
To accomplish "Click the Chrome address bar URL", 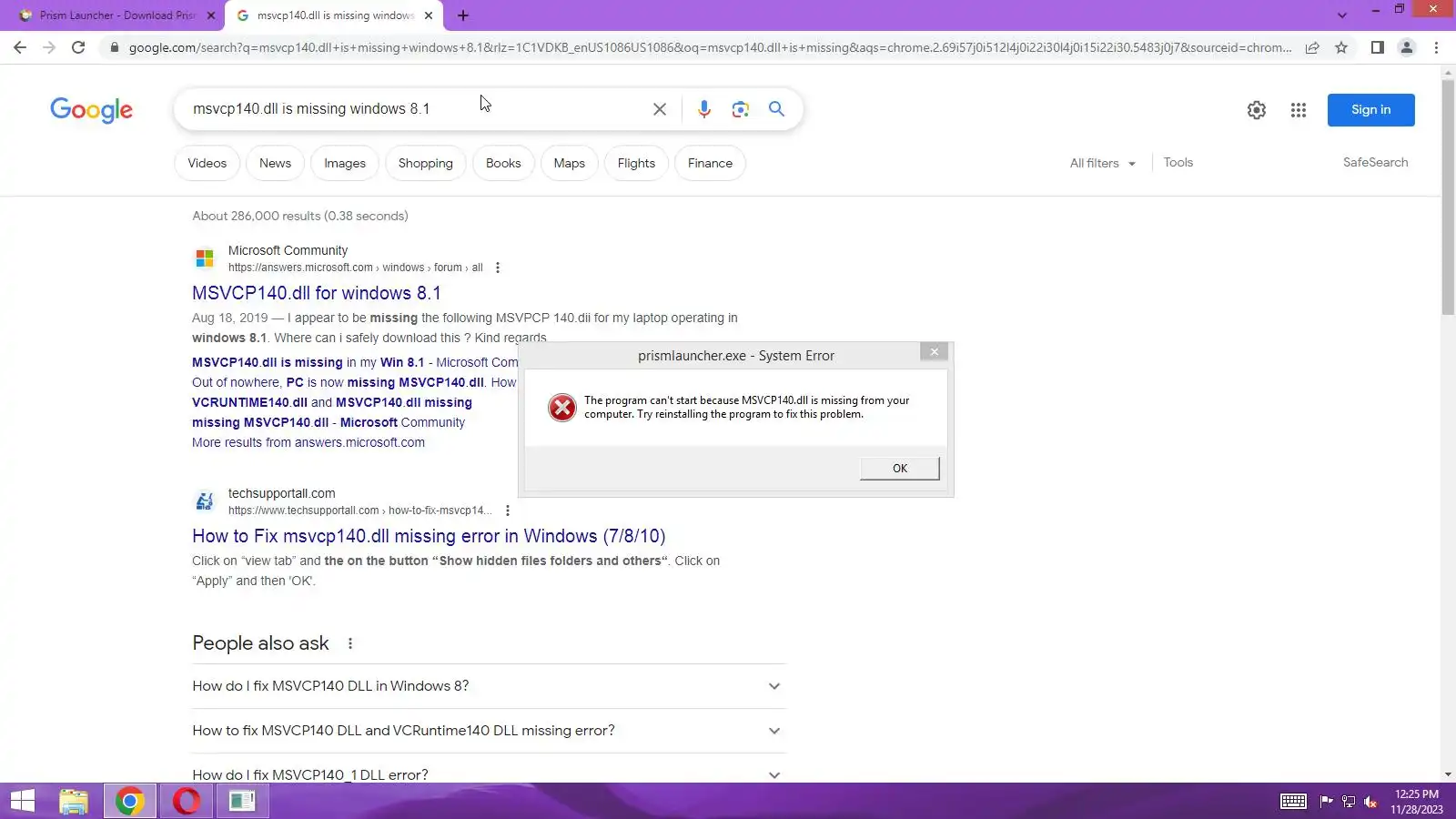I will point(710,47).
